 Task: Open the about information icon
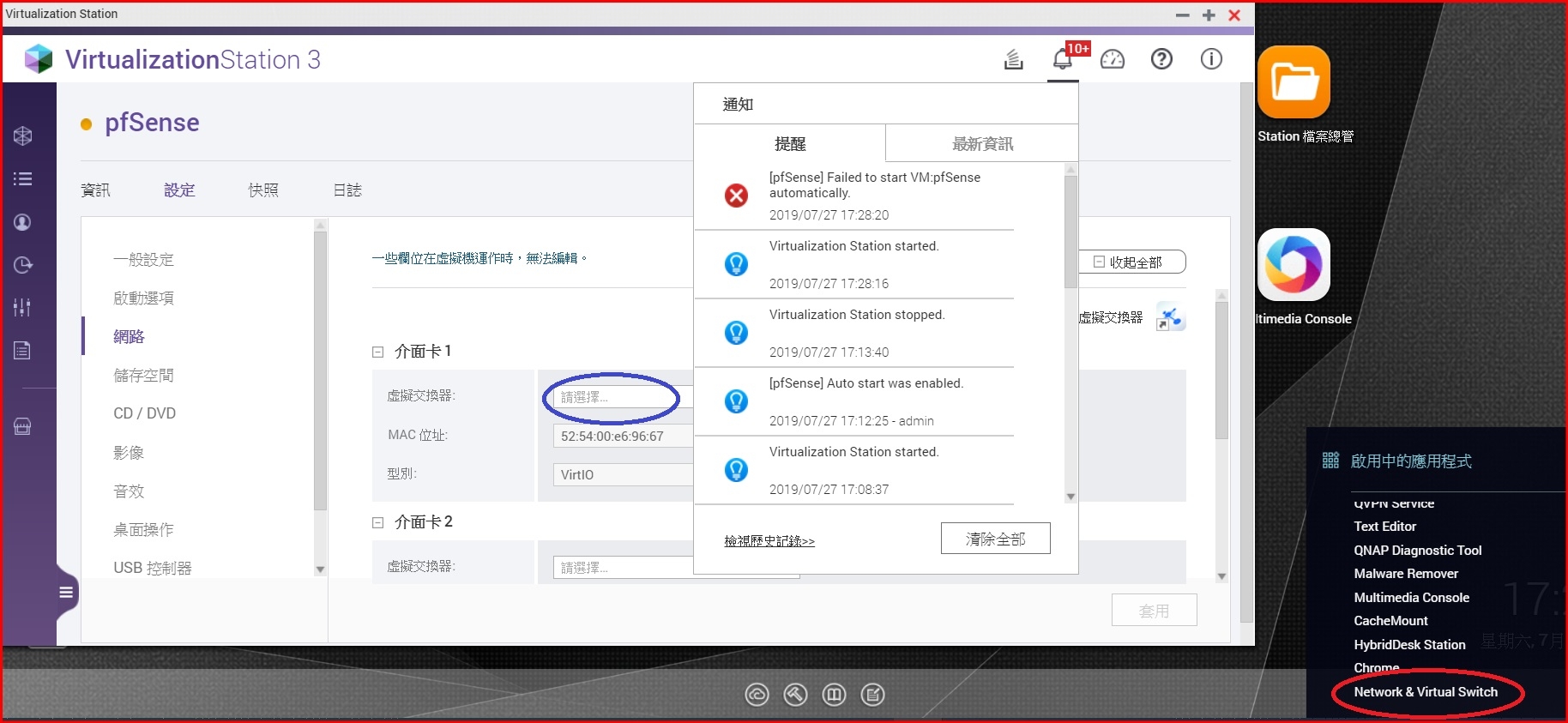(x=1211, y=59)
